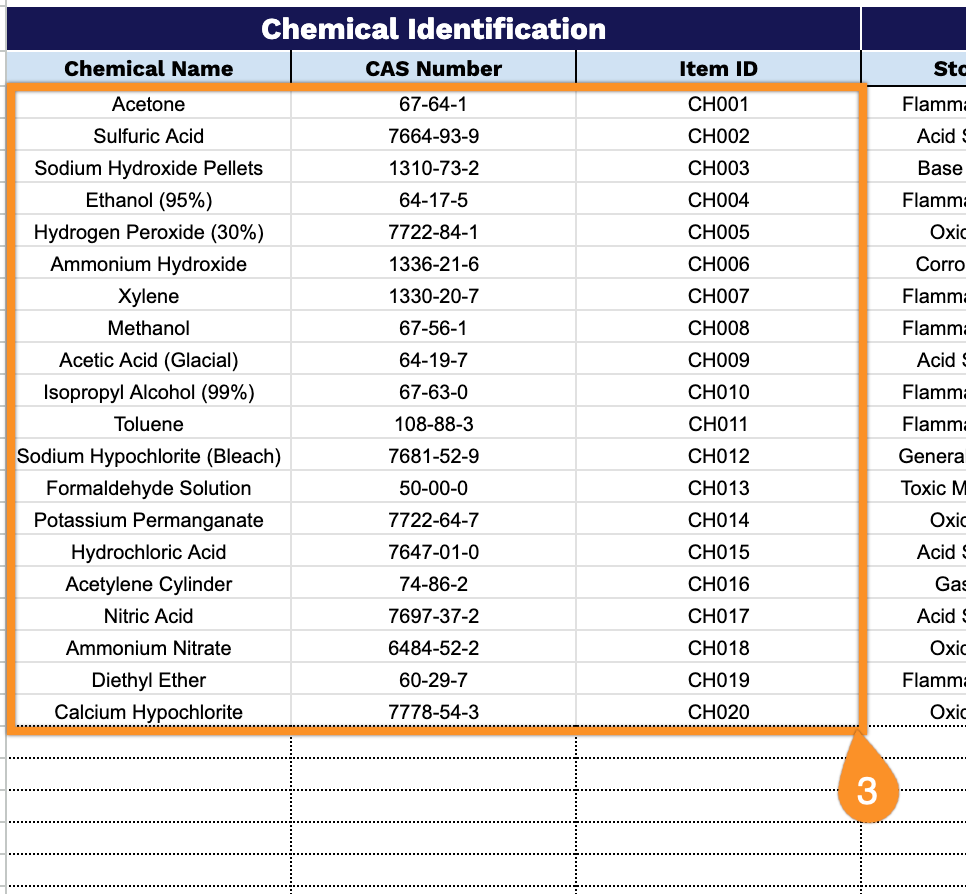The height and width of the screenshot is (894, 966).
Task: Select the CAS Number column header
Action: click(x=433, y=68)
